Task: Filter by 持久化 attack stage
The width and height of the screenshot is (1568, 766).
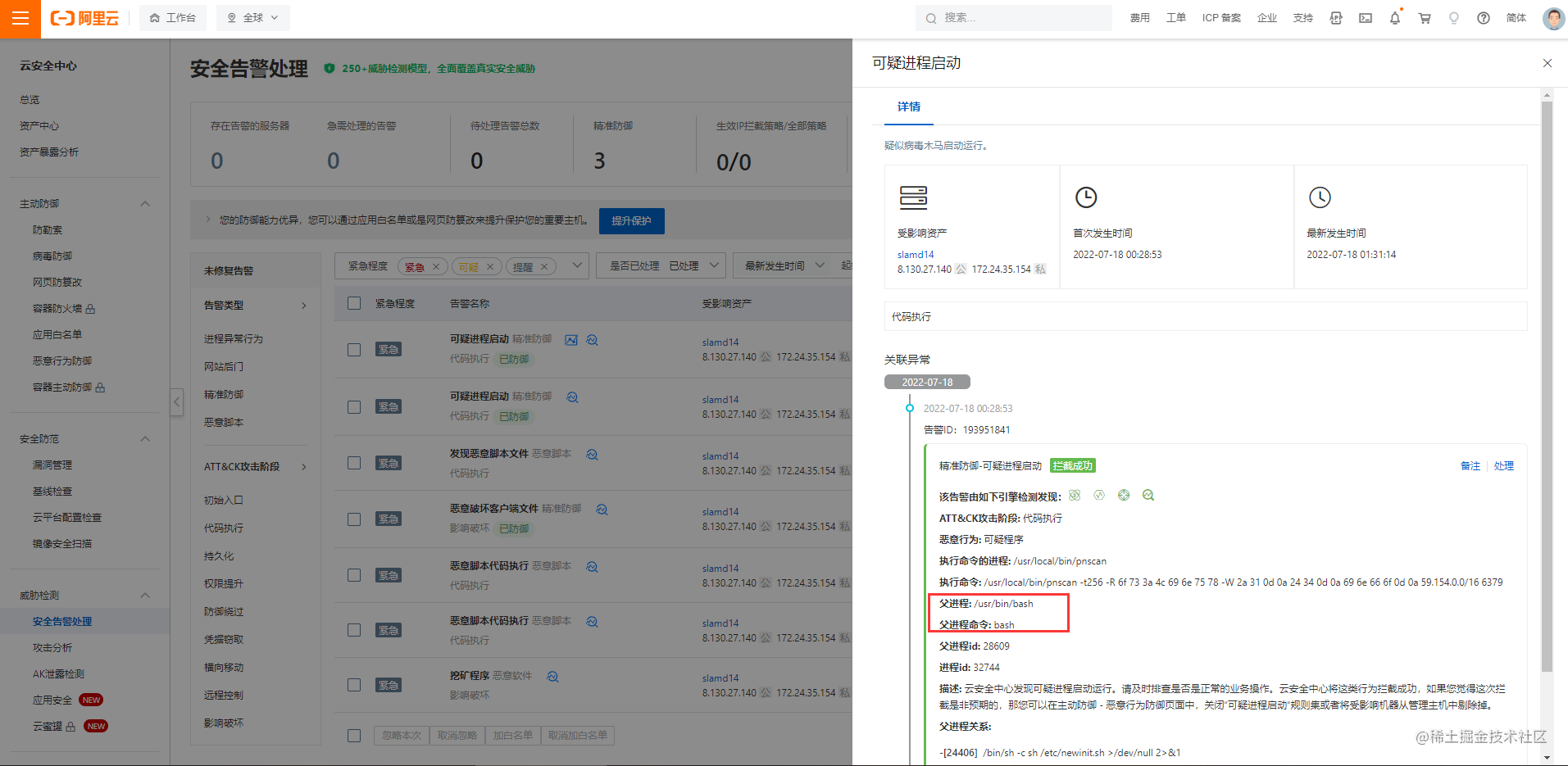Action: point(219,555)
